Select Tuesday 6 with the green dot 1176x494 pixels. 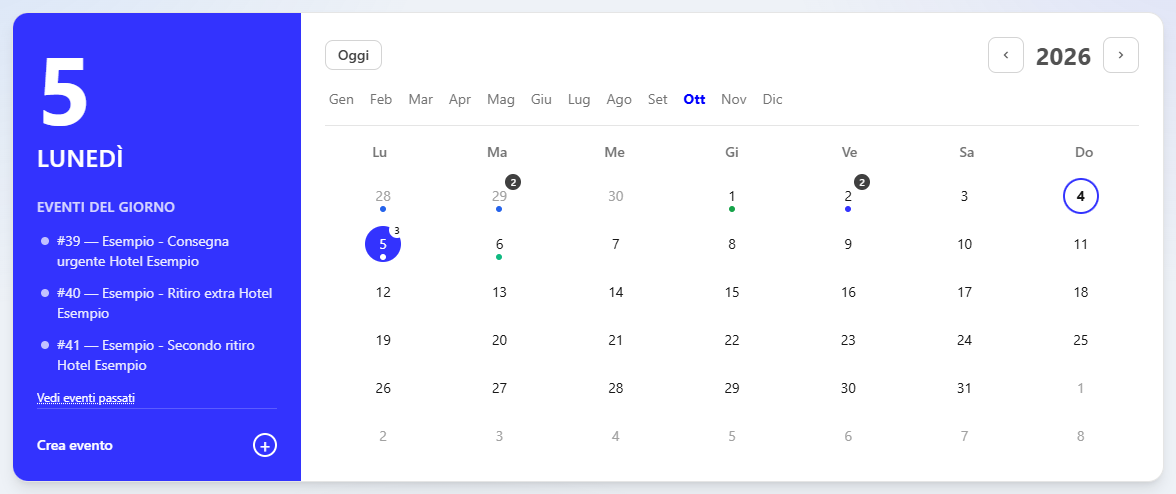500,244
